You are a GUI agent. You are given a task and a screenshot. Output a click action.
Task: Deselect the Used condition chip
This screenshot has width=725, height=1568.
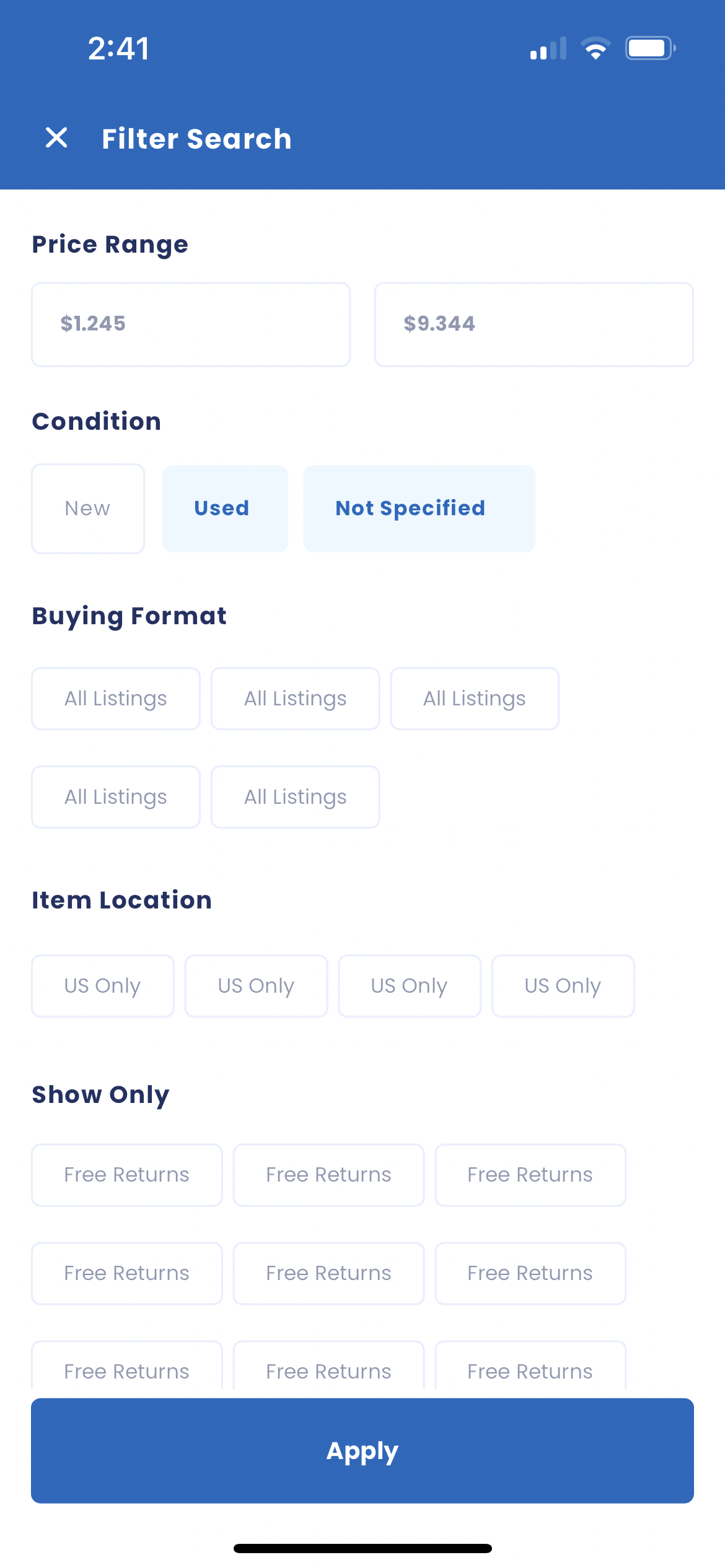pos(225,508)
